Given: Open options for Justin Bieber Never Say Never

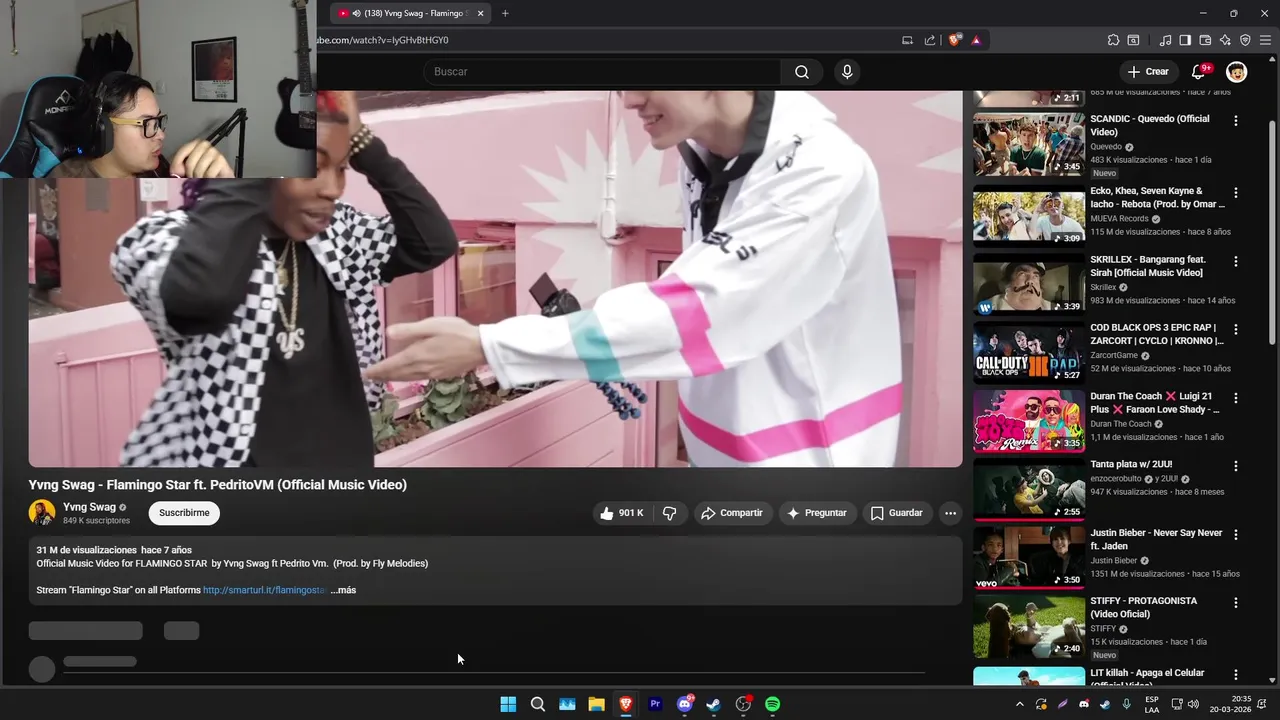Looking at the screenshot, I should (1236, 535).
